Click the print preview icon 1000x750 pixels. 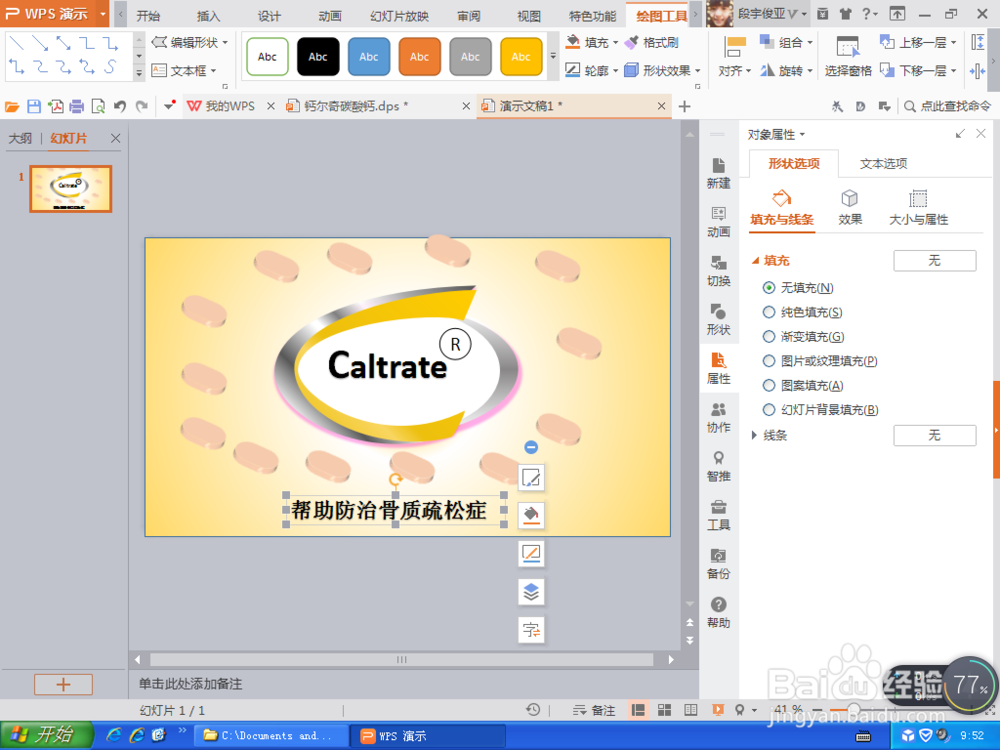coord(98,106)
